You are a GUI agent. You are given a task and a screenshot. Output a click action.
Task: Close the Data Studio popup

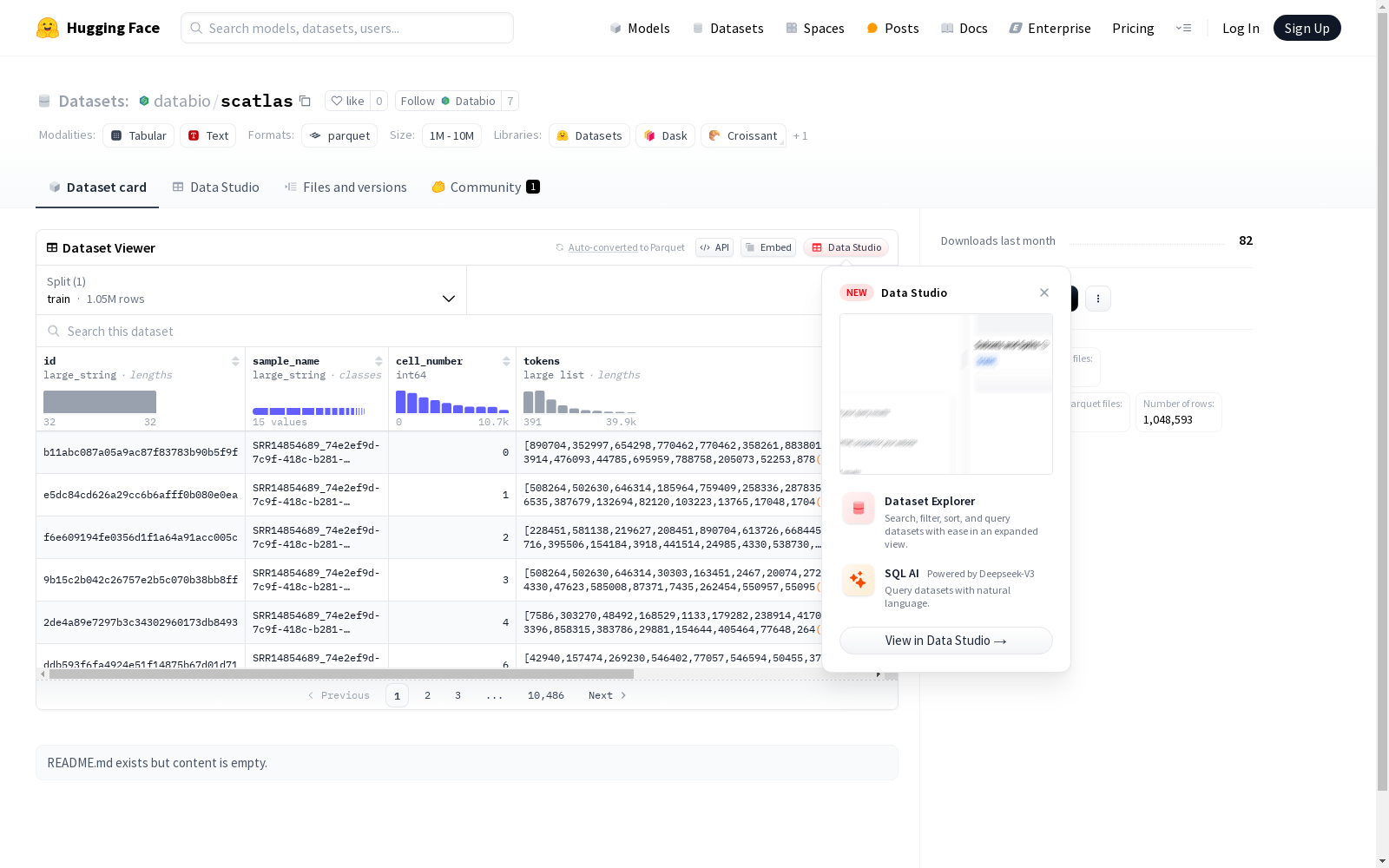(x=1044, y=293)
